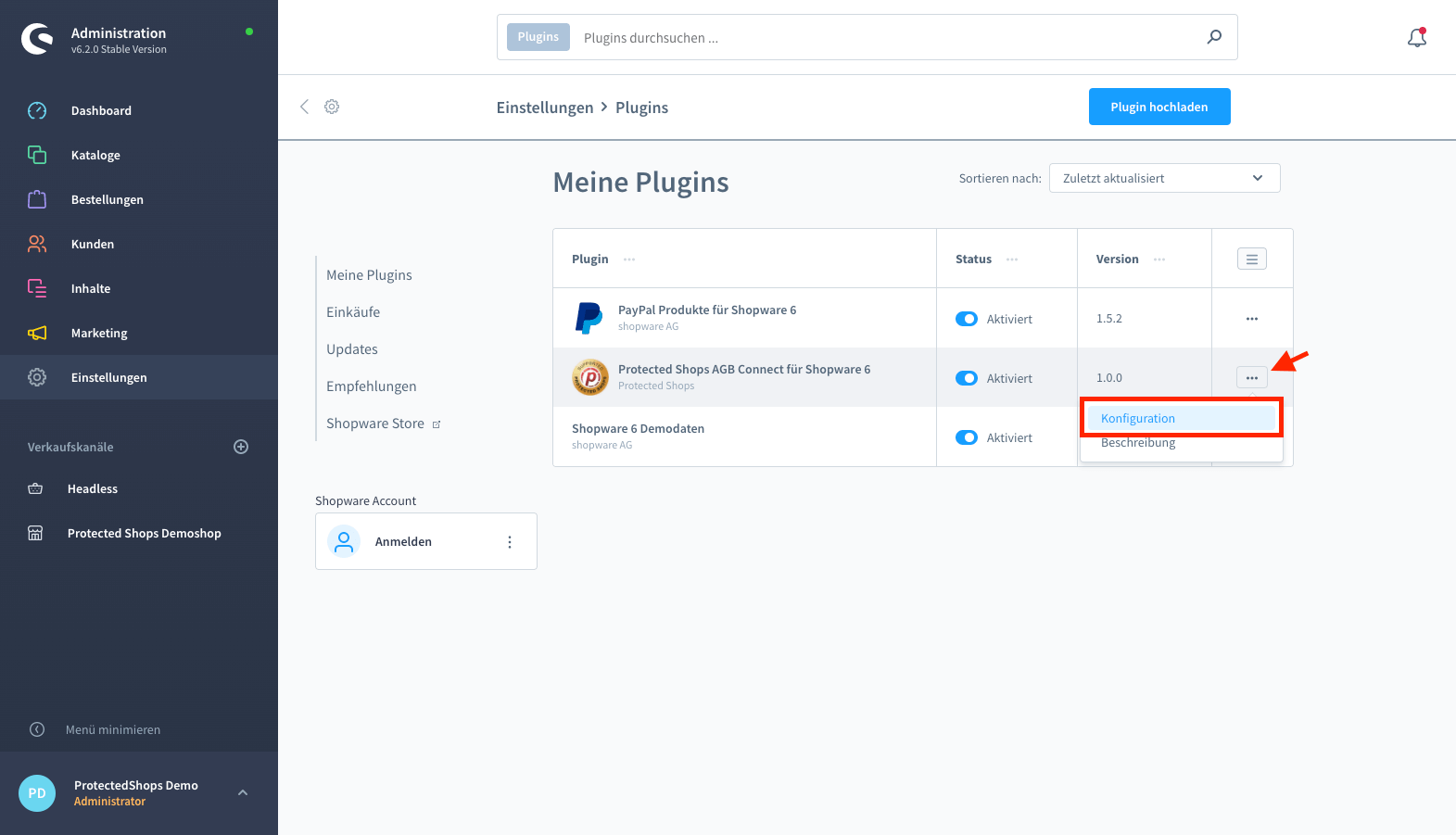This screenshot has width=1456, height=835.
Task: Open the Dashboard icon in sidebar
Action: 37,110
